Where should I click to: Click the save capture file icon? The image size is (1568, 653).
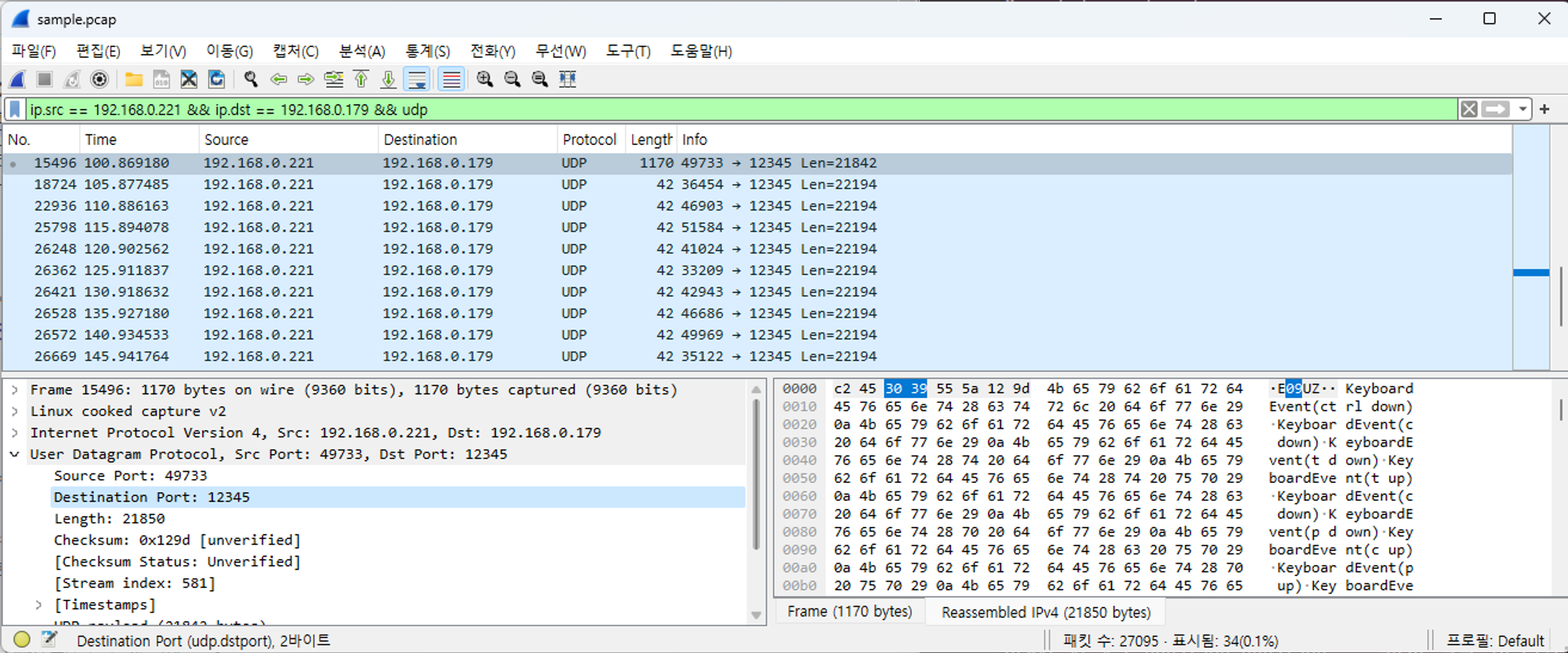162,79
